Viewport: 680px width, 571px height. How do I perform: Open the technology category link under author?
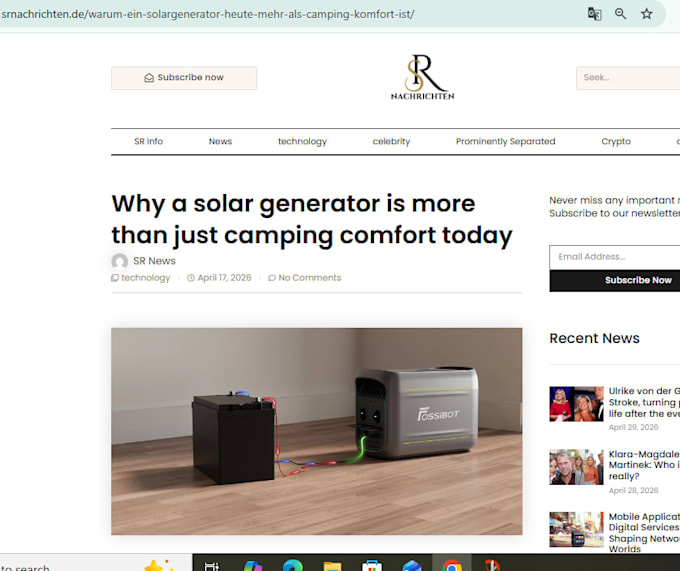145,278
